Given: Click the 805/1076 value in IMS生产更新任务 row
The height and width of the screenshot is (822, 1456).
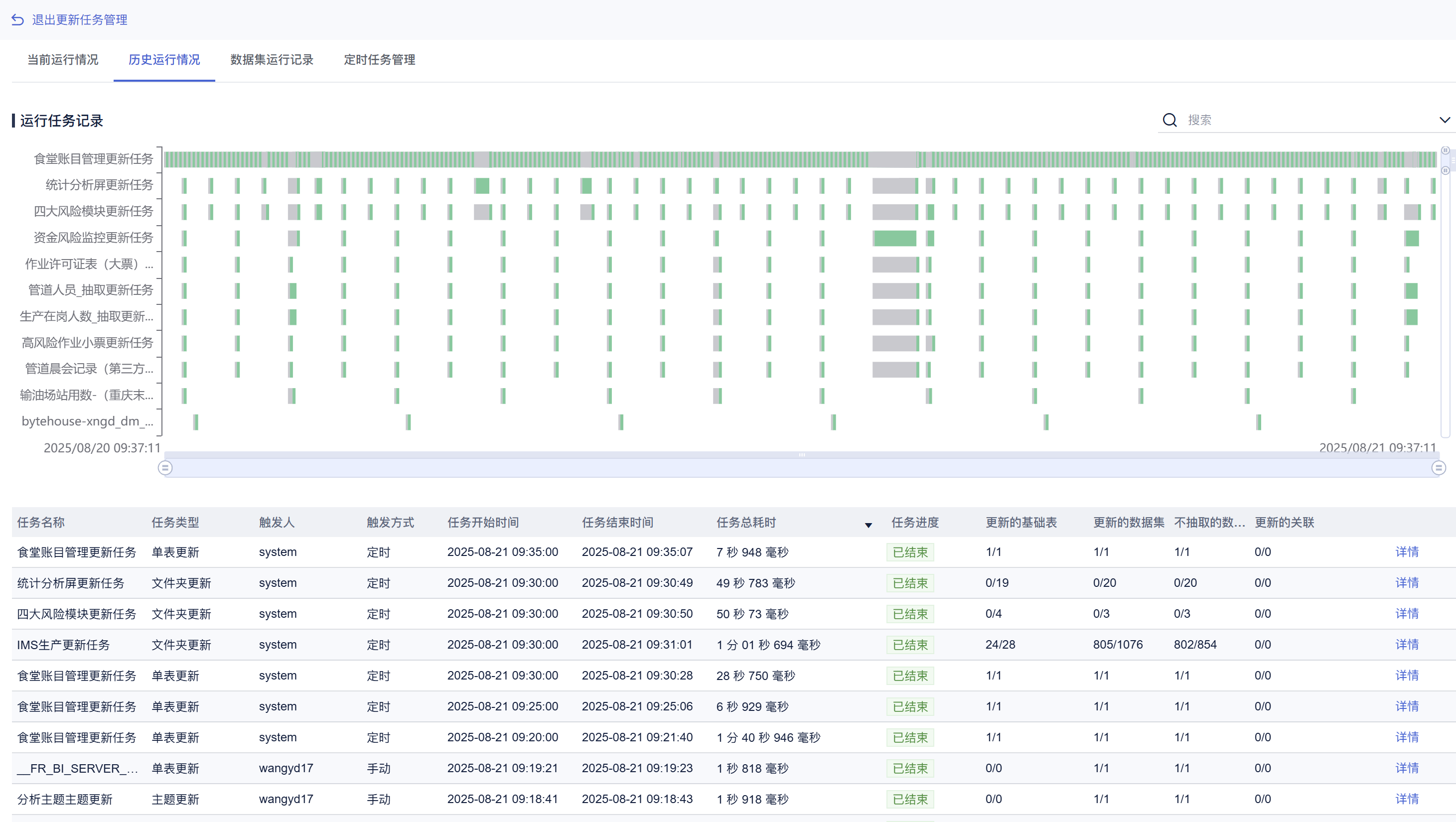Looking at the screenshot, I should 1118,645.
